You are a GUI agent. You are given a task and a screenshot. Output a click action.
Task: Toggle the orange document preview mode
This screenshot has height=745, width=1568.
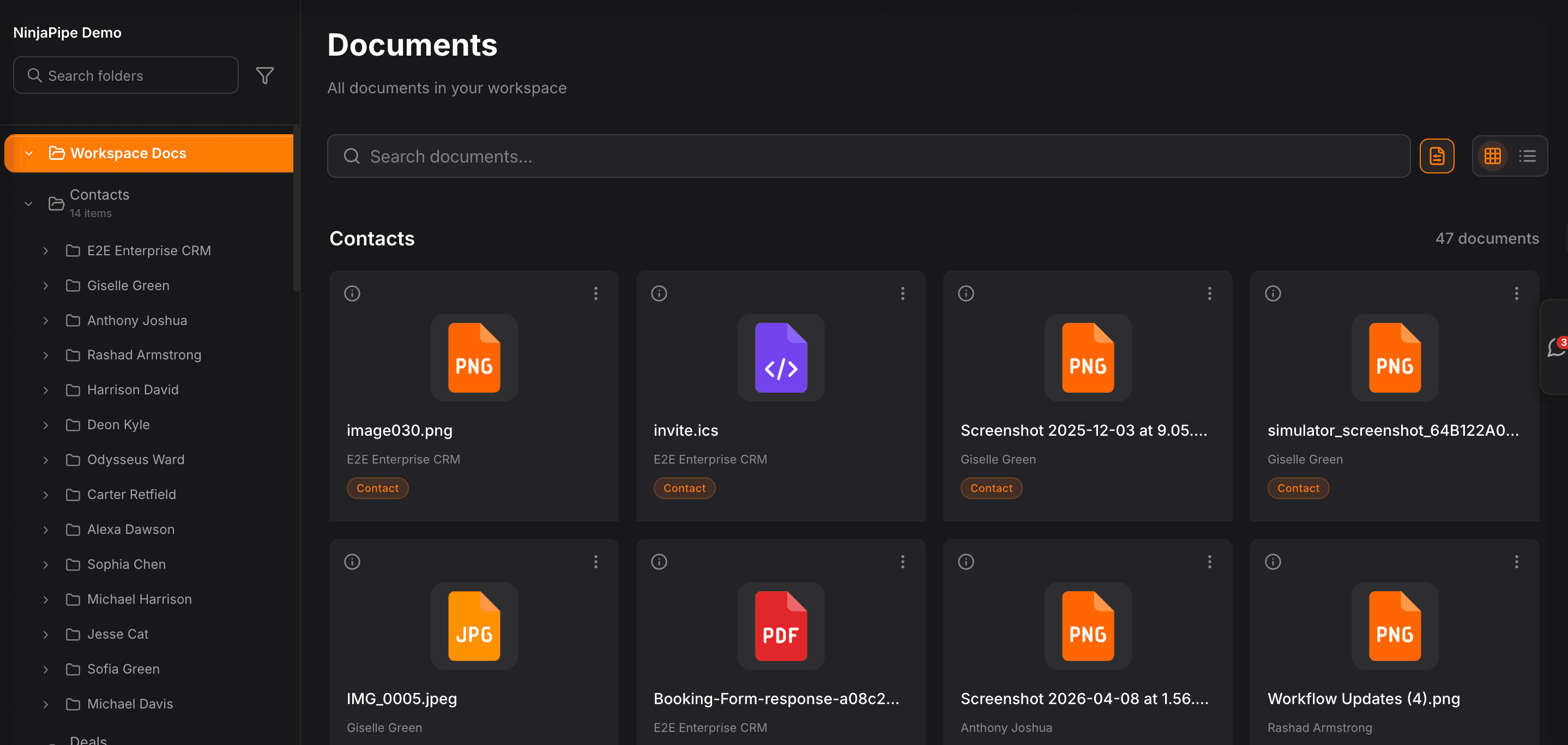click(x=1437, y=156)
